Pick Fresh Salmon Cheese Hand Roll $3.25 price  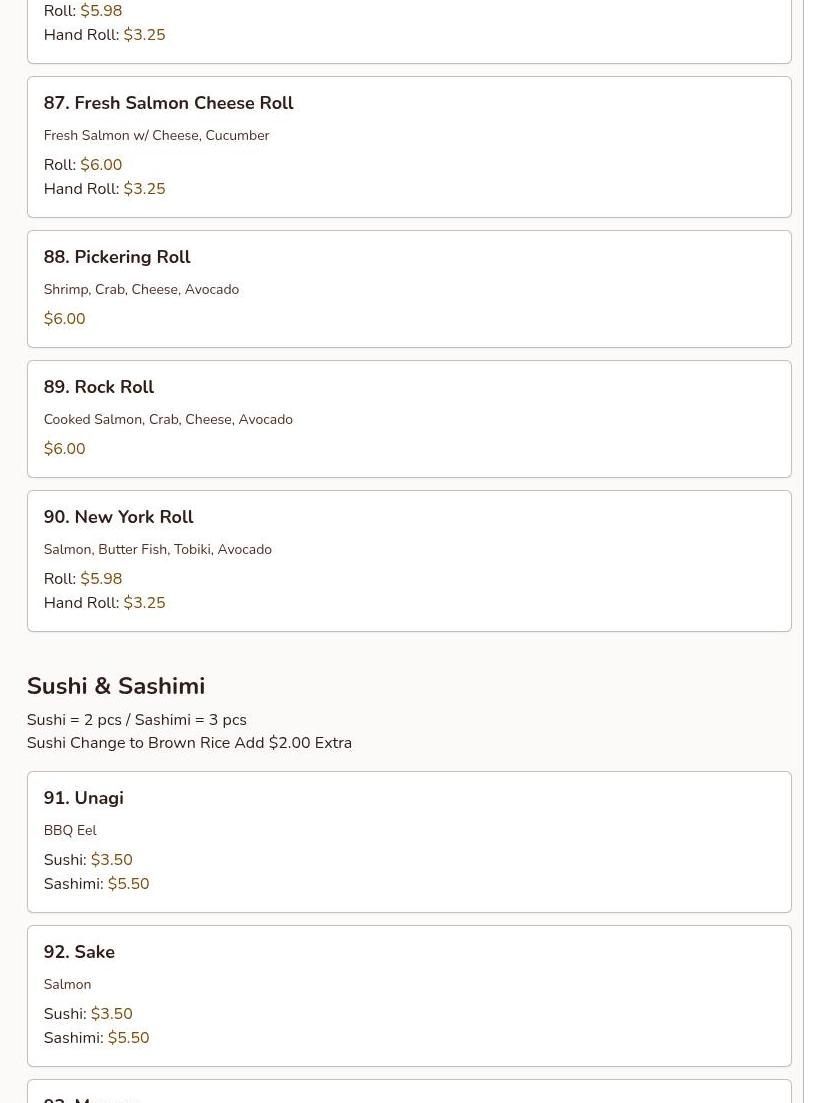pyautogui.click(x=144, y=190)
